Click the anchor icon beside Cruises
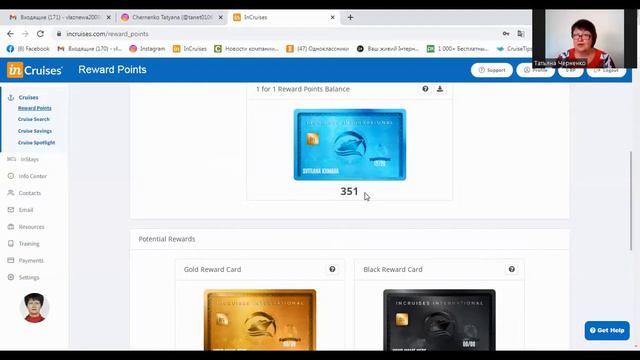640x360 pixels. point(11,98)
